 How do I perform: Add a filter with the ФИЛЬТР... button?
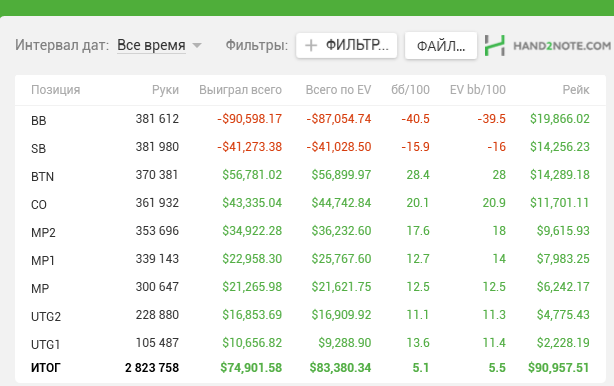[347, 45]
